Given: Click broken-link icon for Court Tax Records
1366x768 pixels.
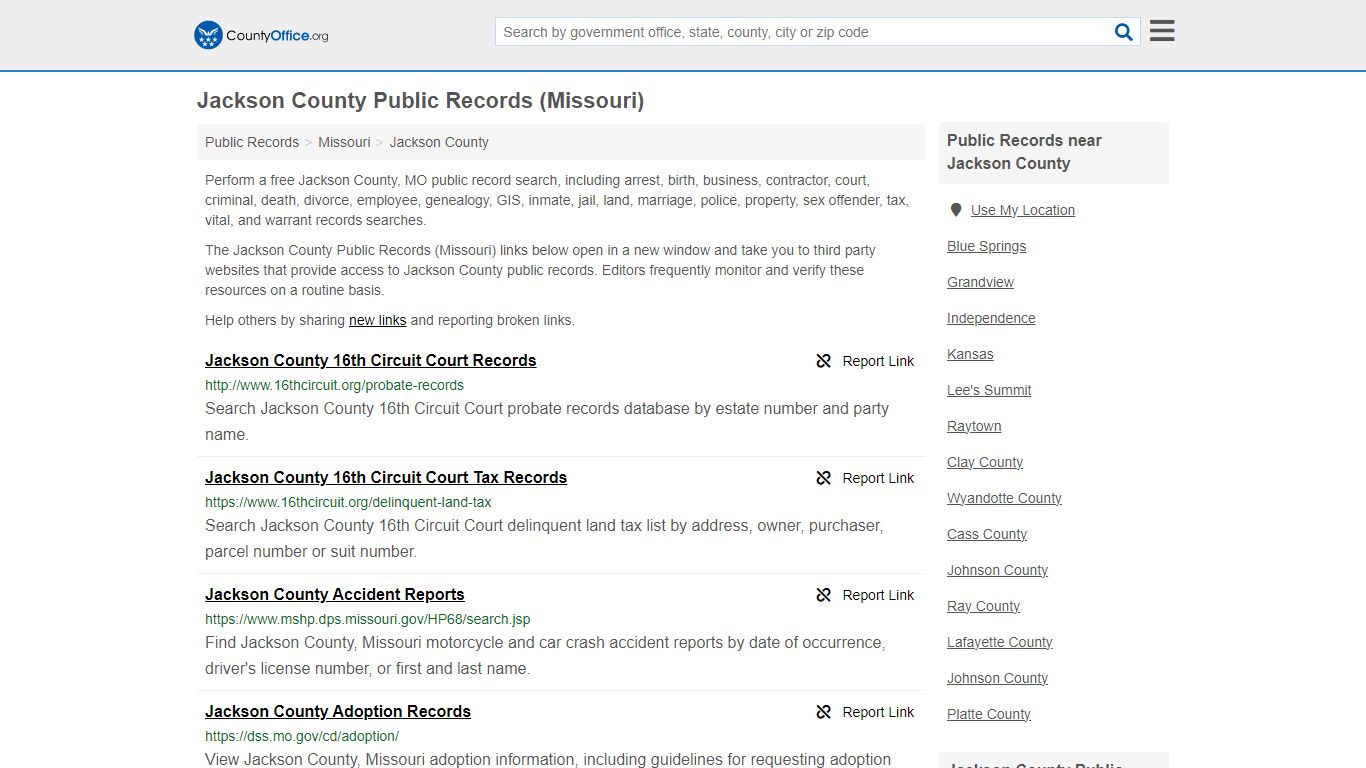Looking at the screenshot, I should click(x=823, y=478).
